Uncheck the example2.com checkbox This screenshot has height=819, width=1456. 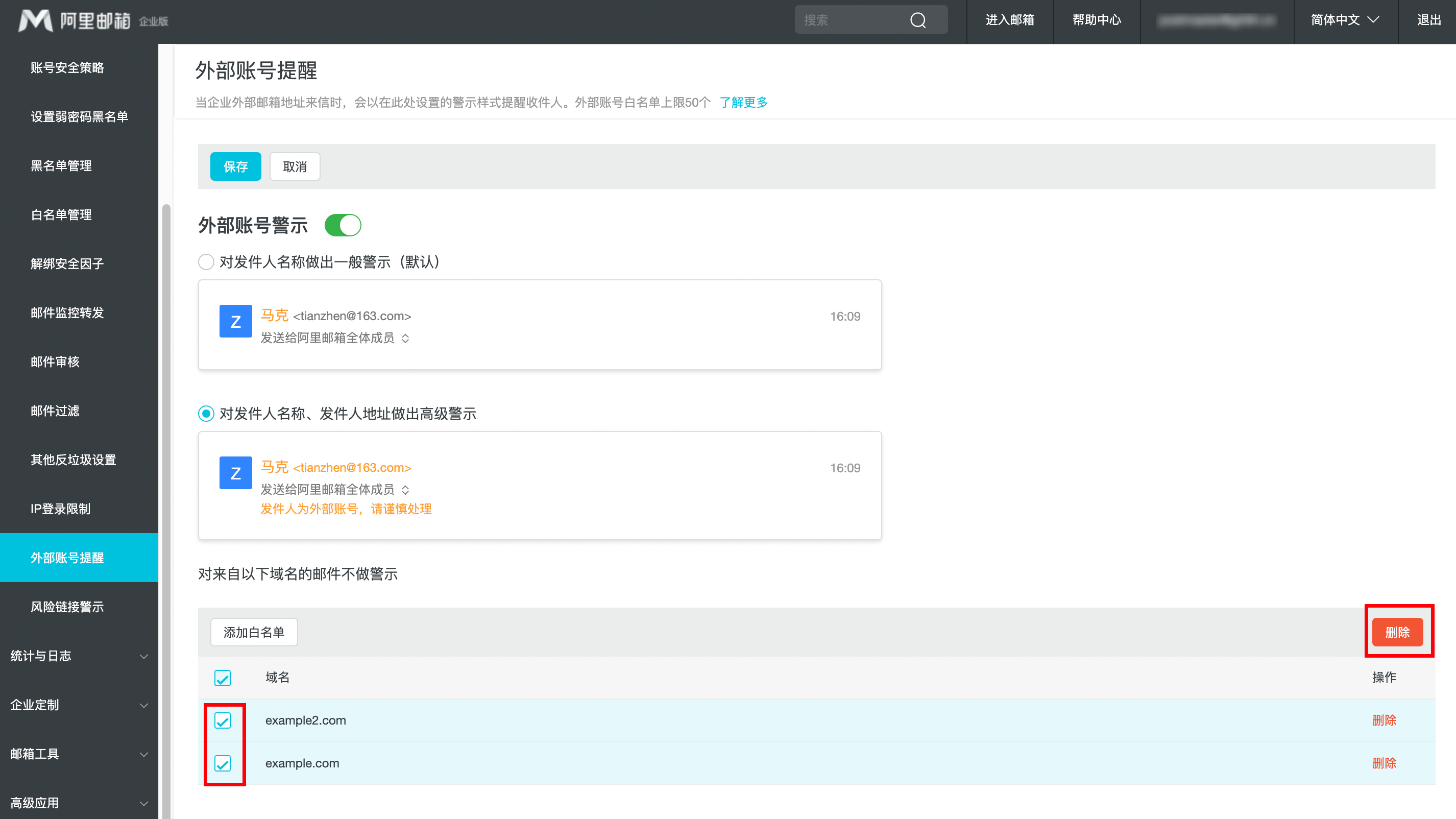(x=223, y=720)
